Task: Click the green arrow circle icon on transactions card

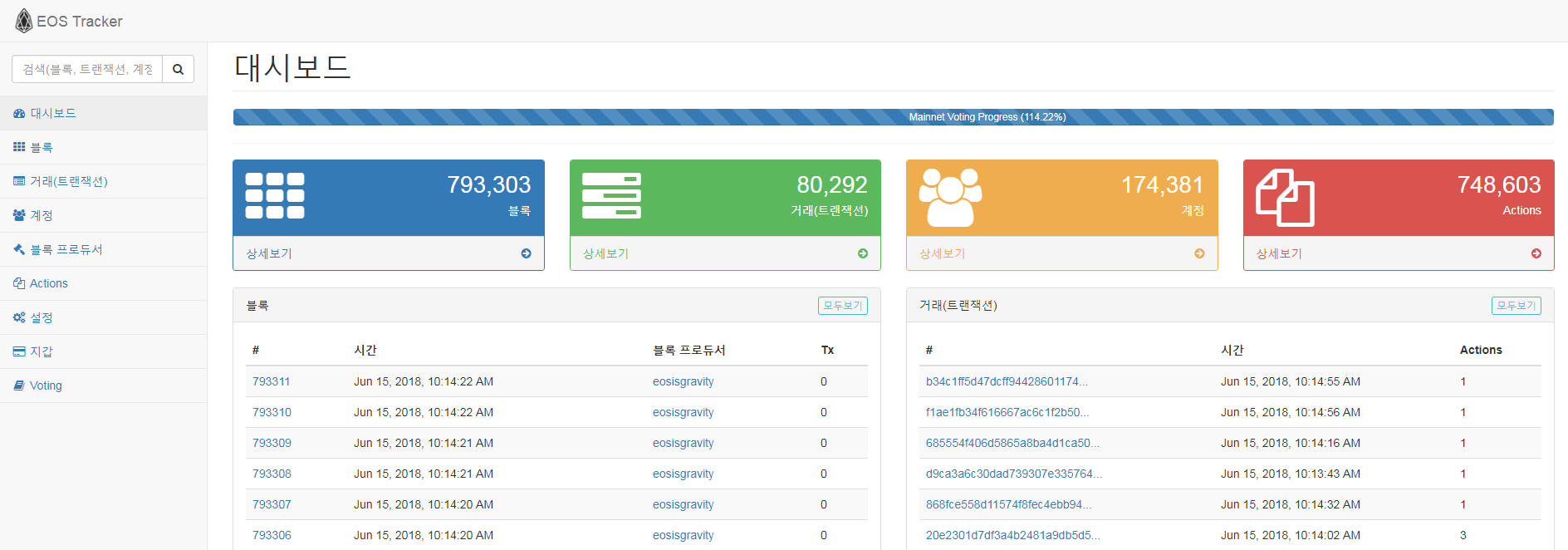Action: click(863, 253)
